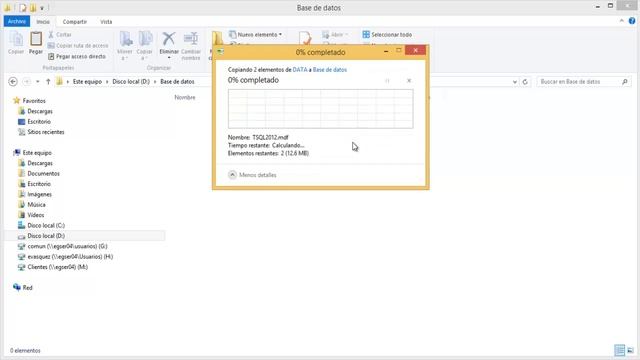Open the Help question mark icon
The image size is (640, 360).
(632, 21)
